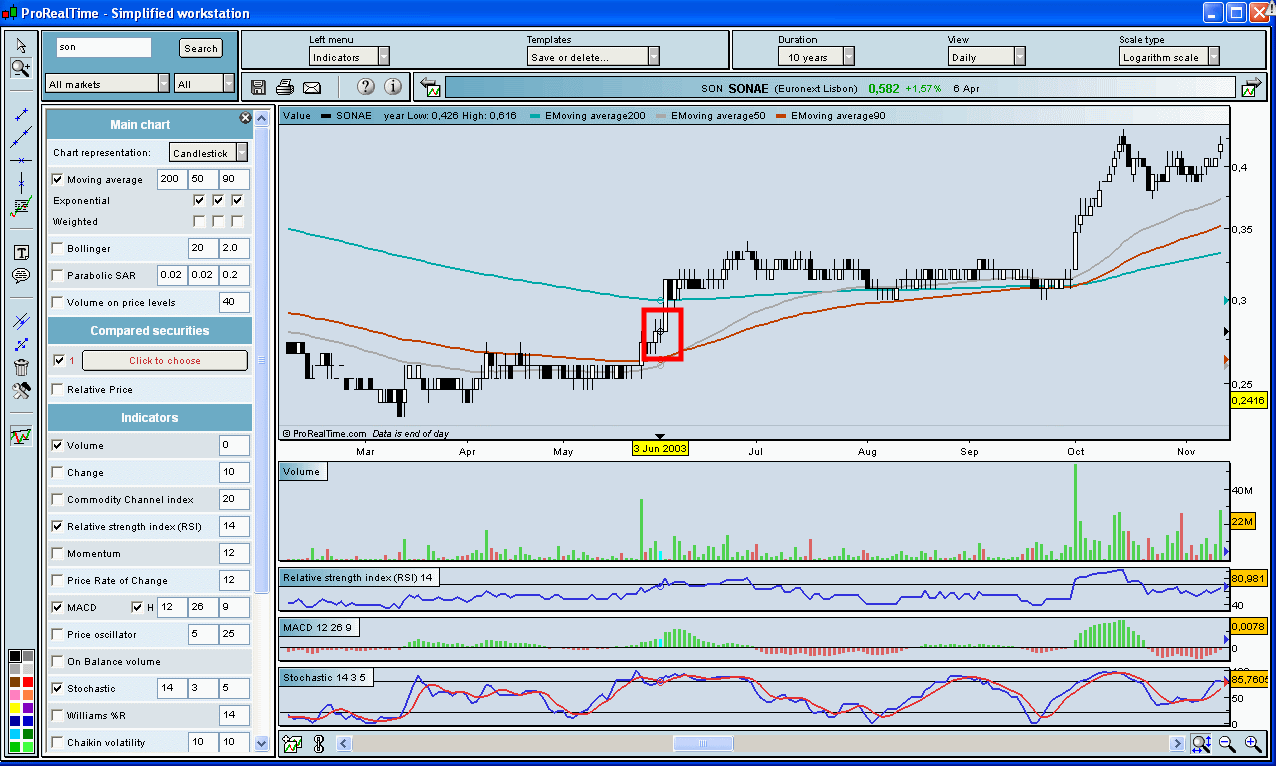Screen dimensions: 1276x766
Task: Enable the Momentum indicator checkbox
Action: pyautogui.click(x=58, y=553)
